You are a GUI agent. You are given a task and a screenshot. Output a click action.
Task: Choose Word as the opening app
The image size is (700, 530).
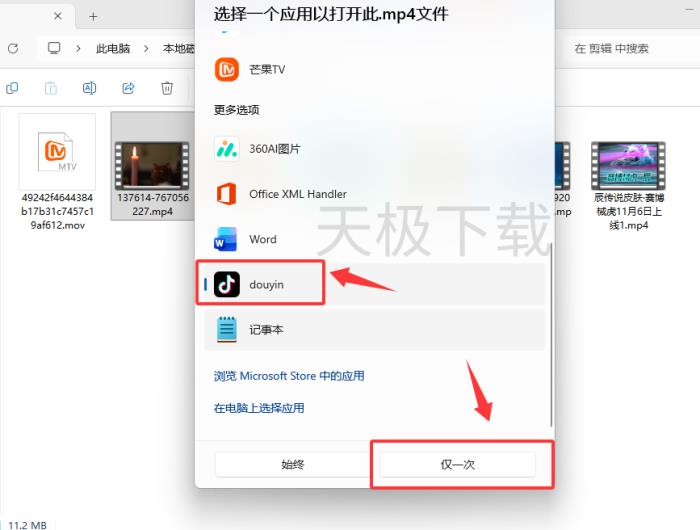(x=262, y=239)
